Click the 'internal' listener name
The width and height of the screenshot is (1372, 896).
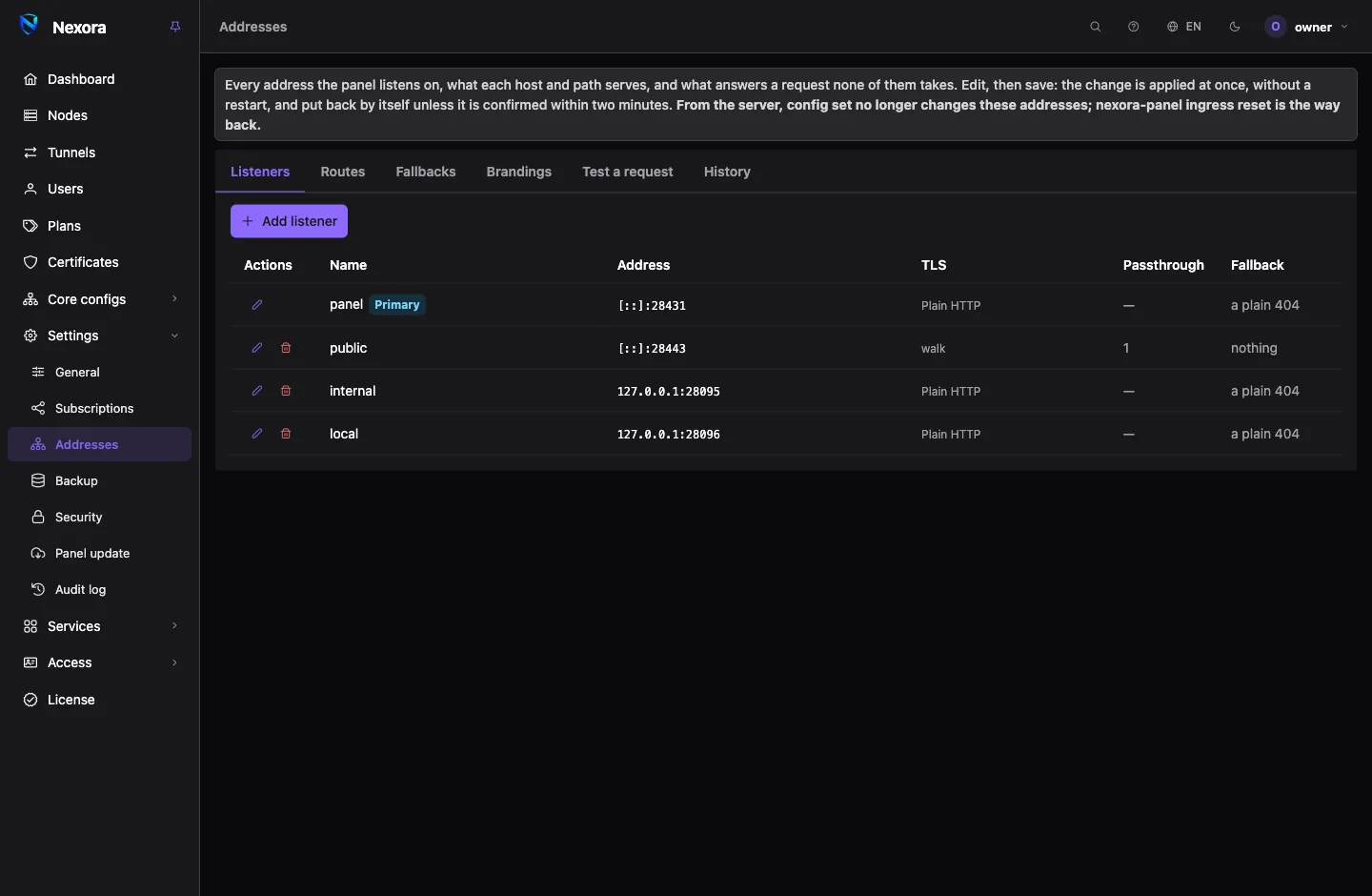click(353, 391)
